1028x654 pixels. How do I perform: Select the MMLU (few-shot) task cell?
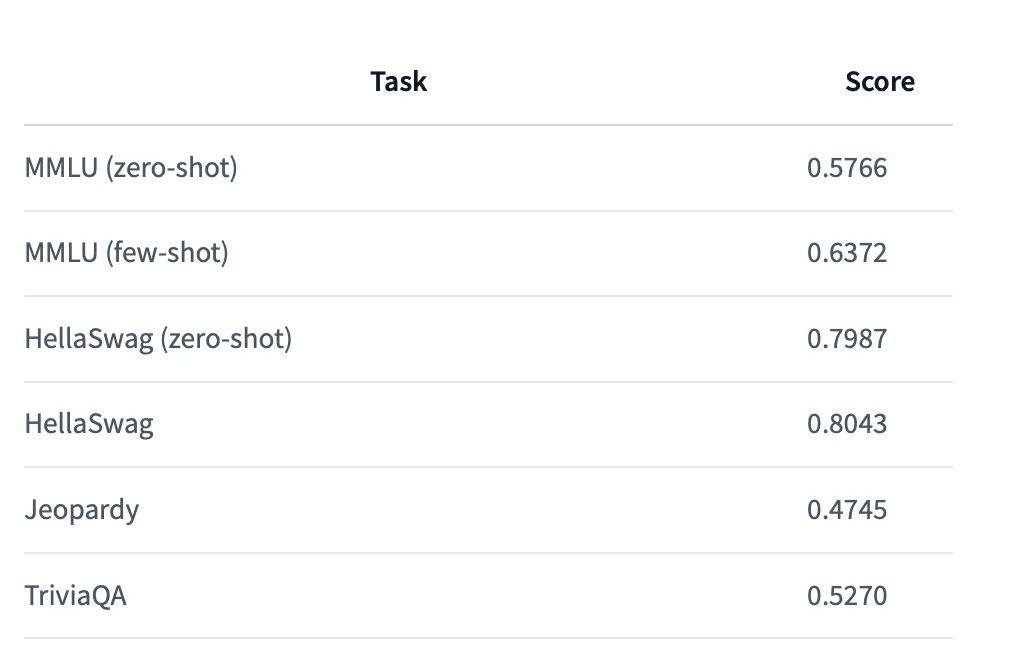(x=127, y=253)
